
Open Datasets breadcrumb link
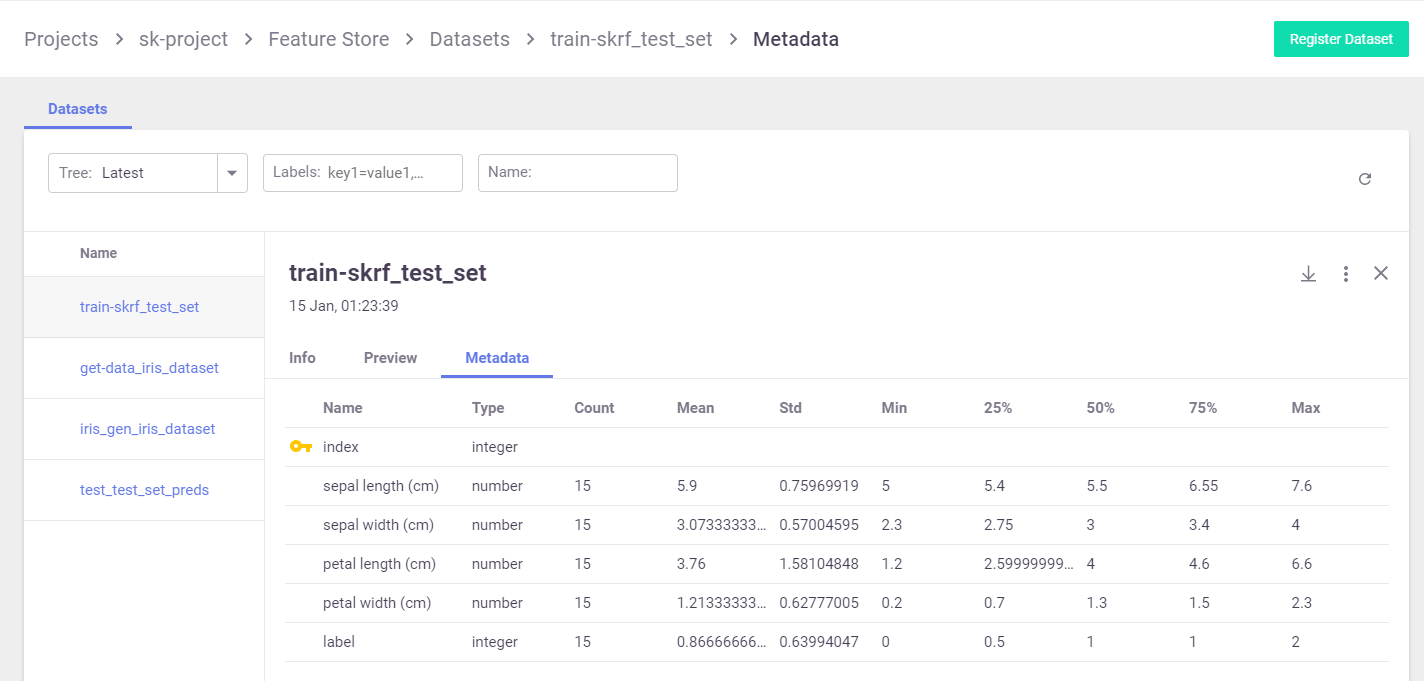(x=470, y=39)
